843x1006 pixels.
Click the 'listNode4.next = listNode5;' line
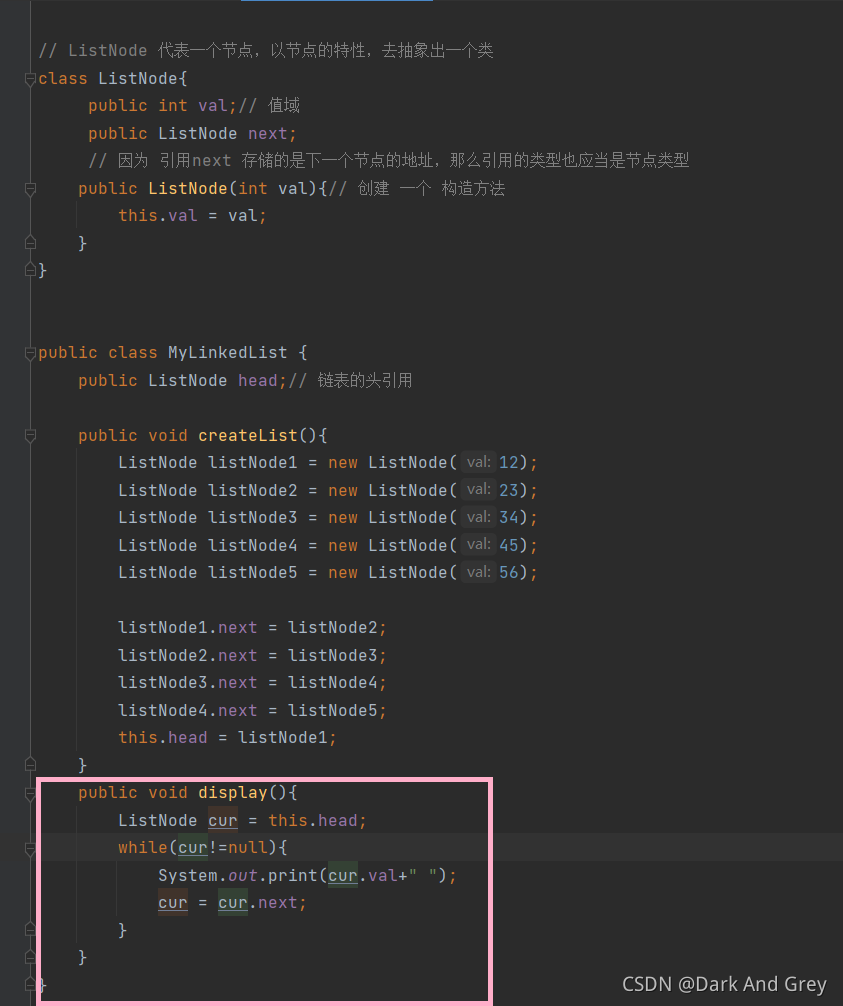(x=252, y=711)
